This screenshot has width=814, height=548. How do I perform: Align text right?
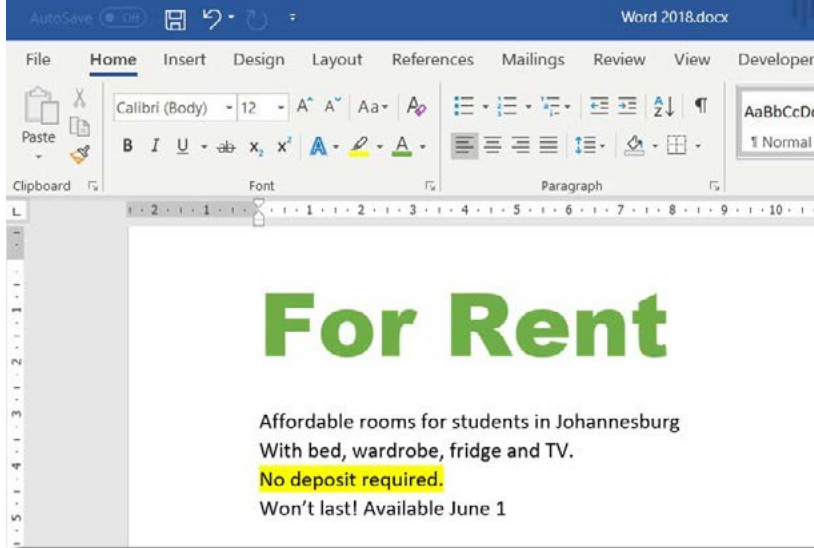[520, 146]
